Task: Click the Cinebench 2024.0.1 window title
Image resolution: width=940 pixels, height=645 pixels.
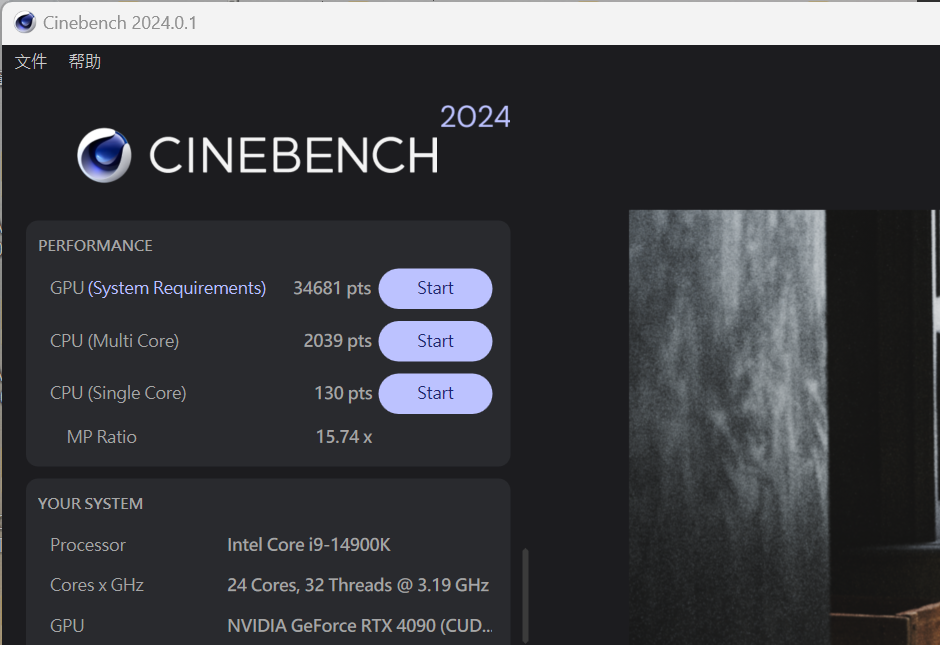Action: (119, 23)
